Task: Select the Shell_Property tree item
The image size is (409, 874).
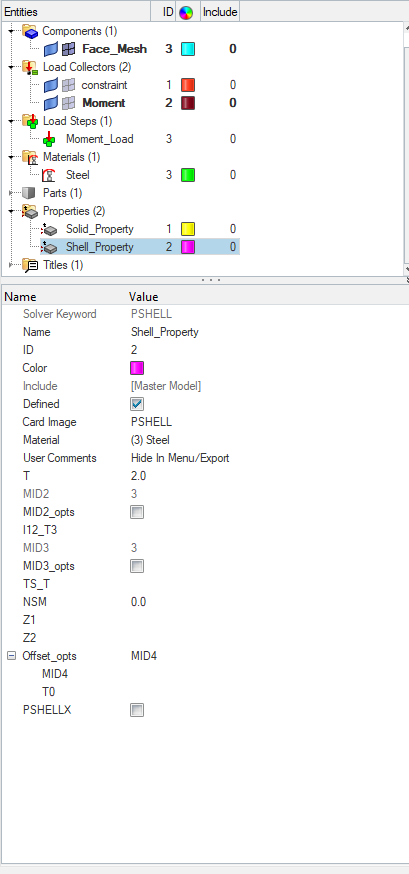Action: [100, 247]
